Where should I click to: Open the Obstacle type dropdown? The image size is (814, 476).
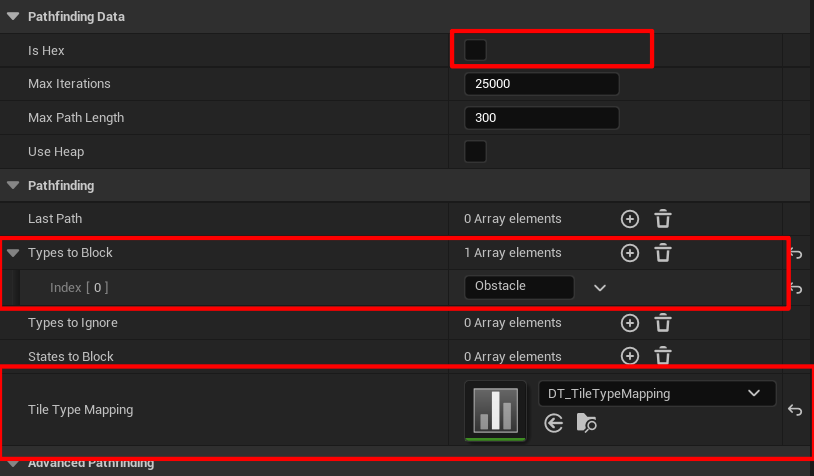click(599, 287)
